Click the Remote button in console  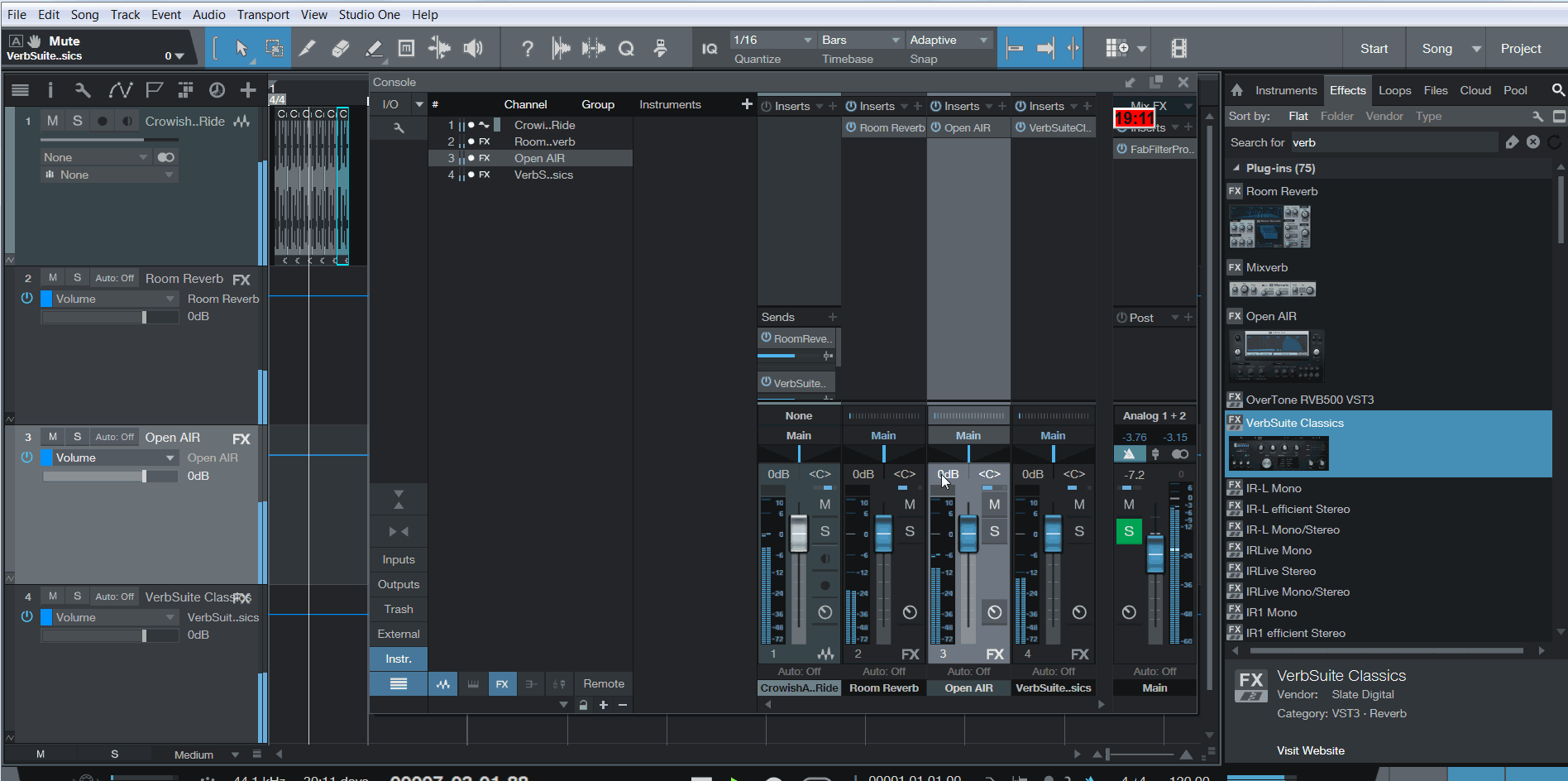tap(603, 683)
